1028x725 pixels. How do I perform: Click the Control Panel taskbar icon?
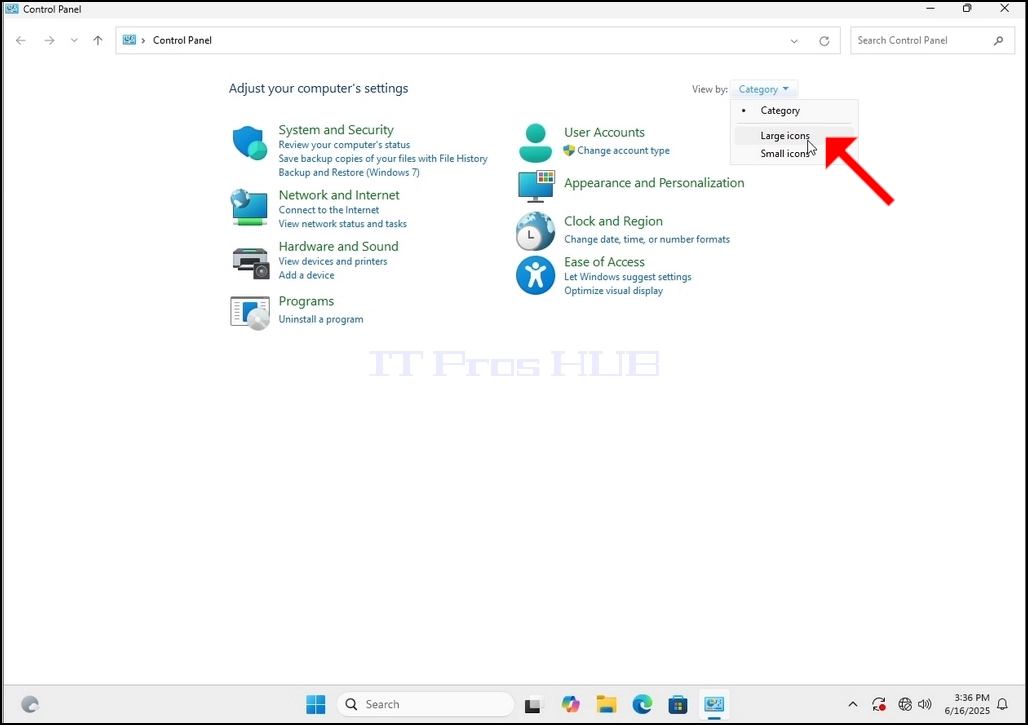tap(714, 704)
